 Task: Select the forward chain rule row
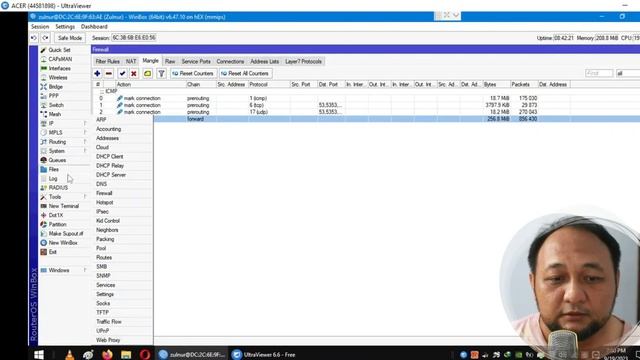[x=396, y=119]
